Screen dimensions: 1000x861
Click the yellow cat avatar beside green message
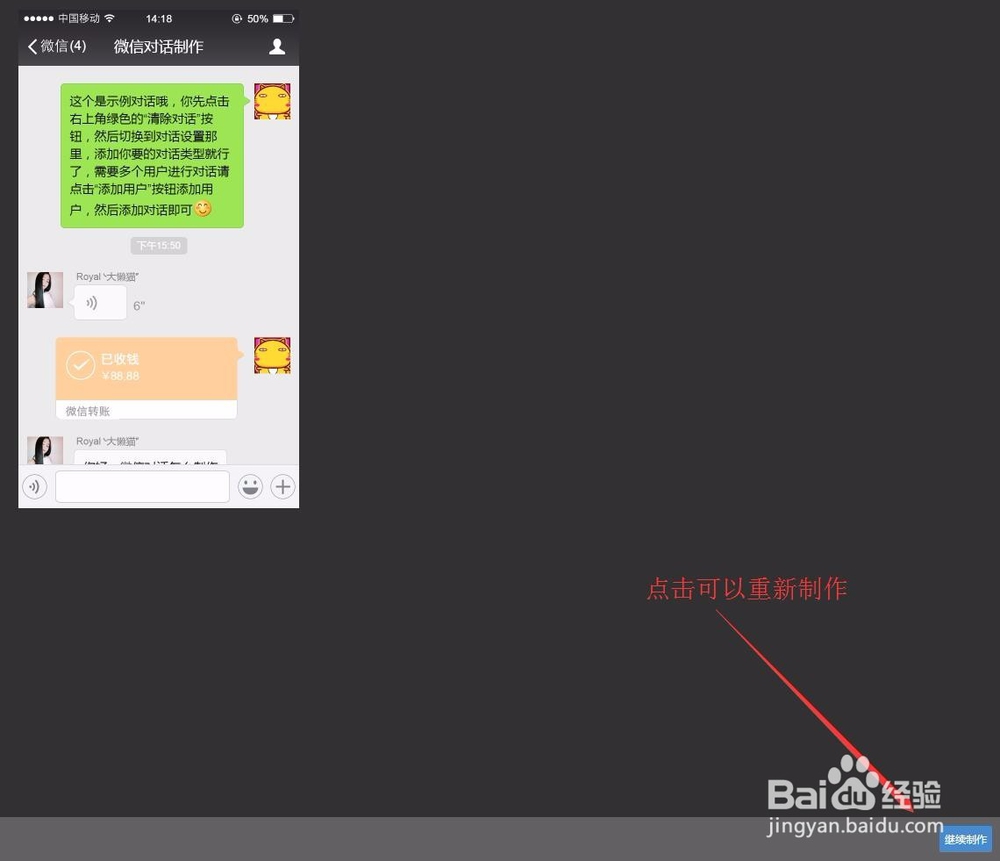coord(272,101)
